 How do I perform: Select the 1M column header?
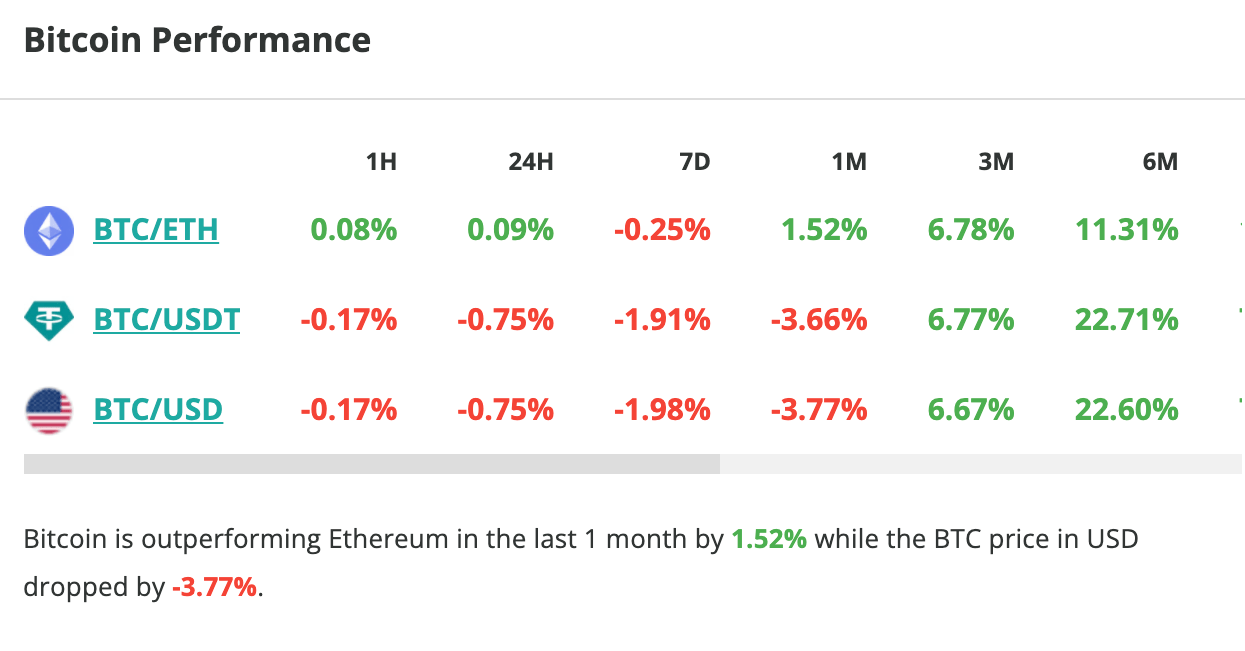[x=849, y=161]
